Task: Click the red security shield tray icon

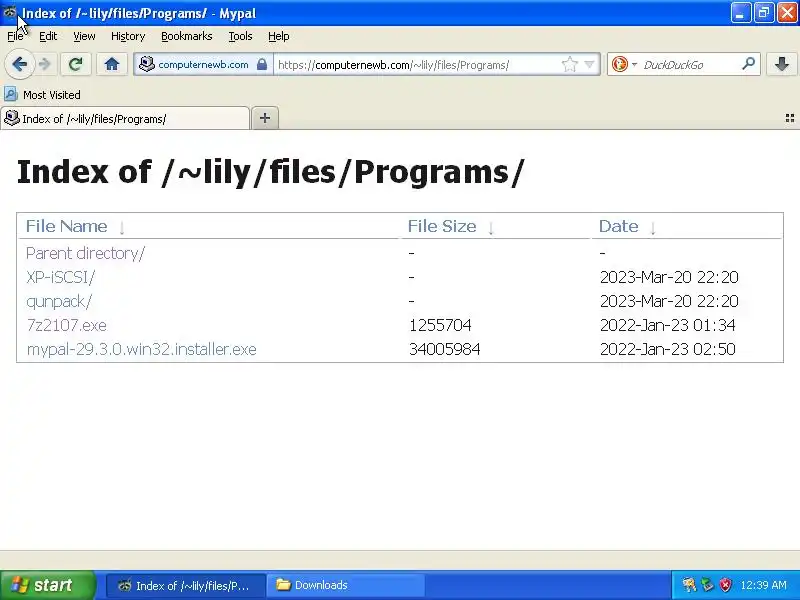Action: coord(725,585)
